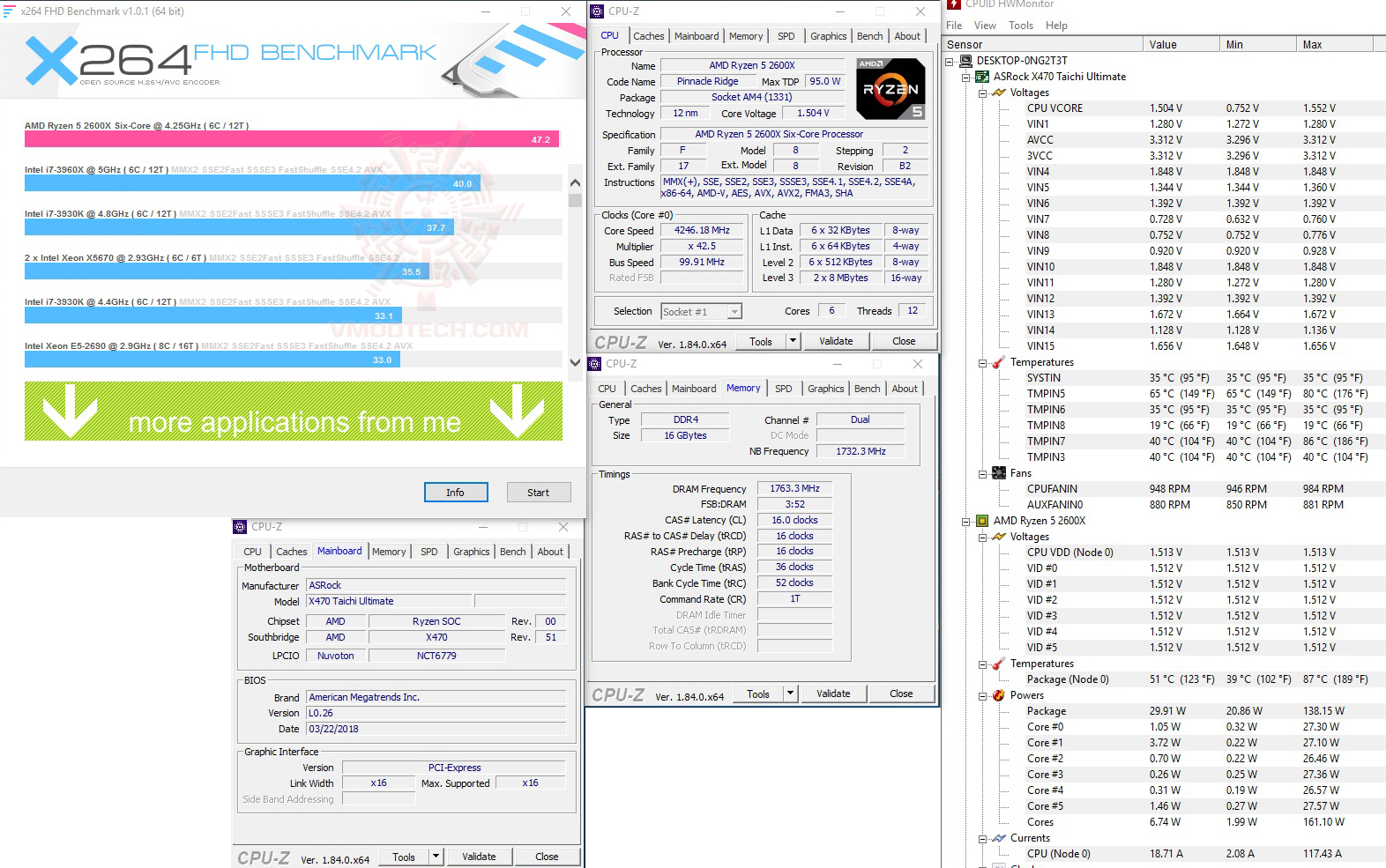The height and width of the screenshot is (868, 1386).
Task: Click the Voltages icon under ASRock X470
Action: coord(998,93)
